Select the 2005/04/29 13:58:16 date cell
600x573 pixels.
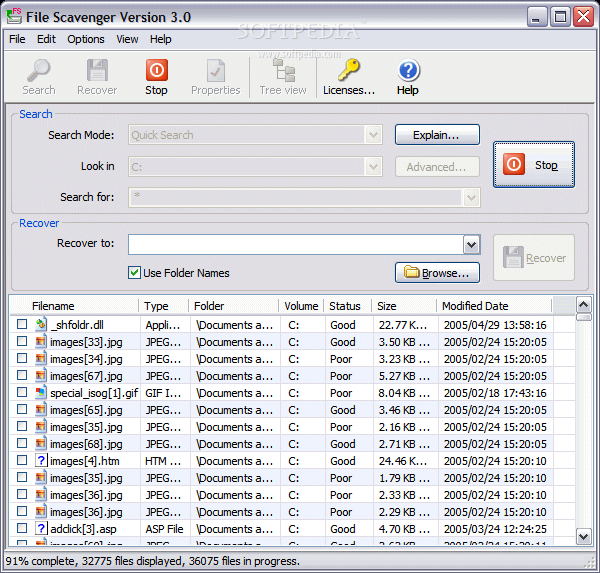(x=495, y=325)
